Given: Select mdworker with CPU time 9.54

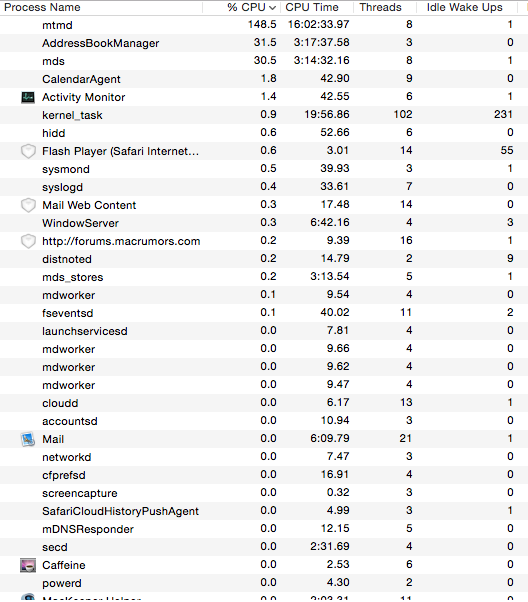Looking at the screenshot, I should coord(68,296).
